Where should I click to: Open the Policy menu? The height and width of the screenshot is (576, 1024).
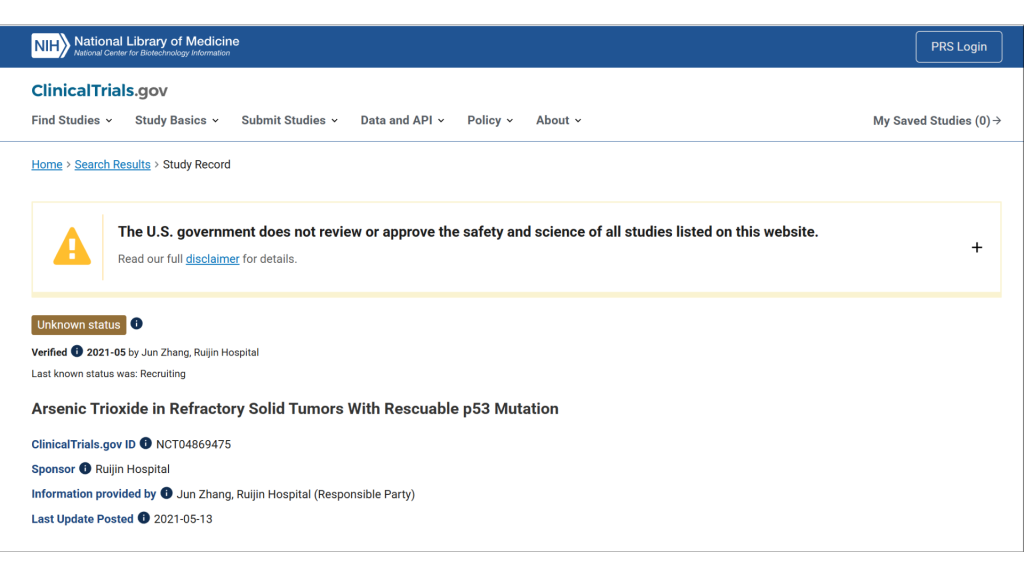point(490,120)
